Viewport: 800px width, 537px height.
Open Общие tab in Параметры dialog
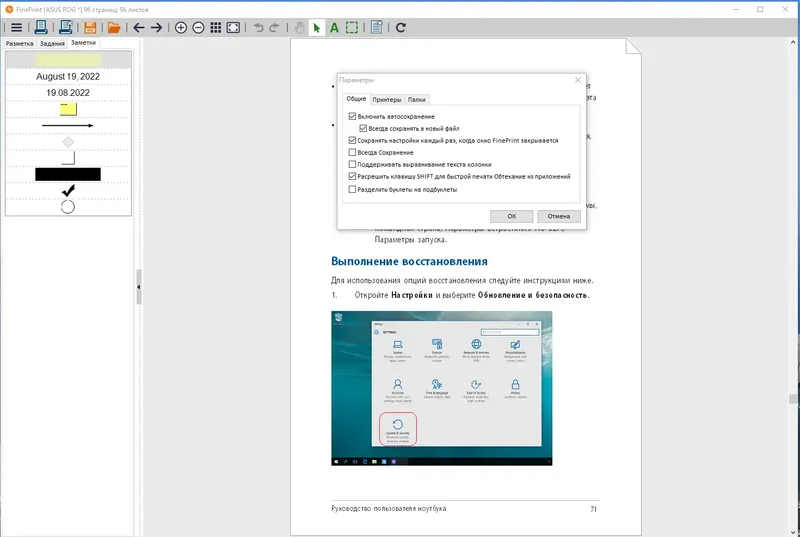point(356,99)
